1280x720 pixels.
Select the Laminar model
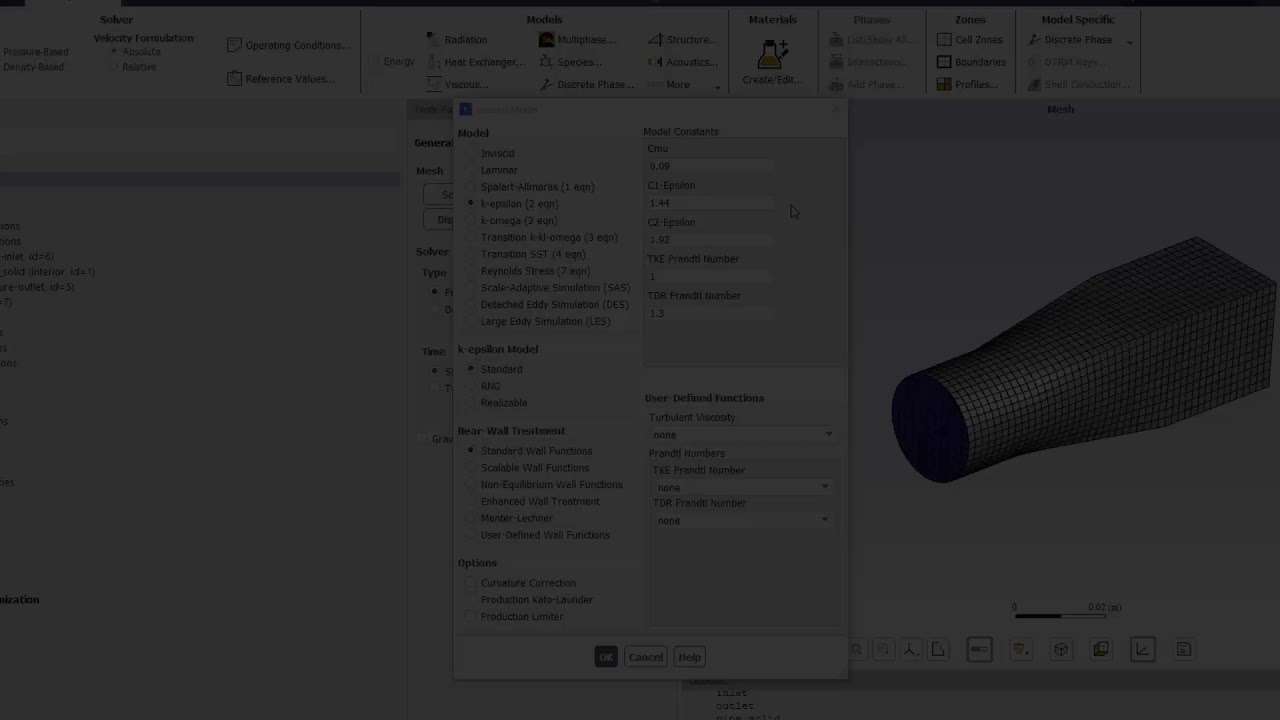click(x=491, y=171)
